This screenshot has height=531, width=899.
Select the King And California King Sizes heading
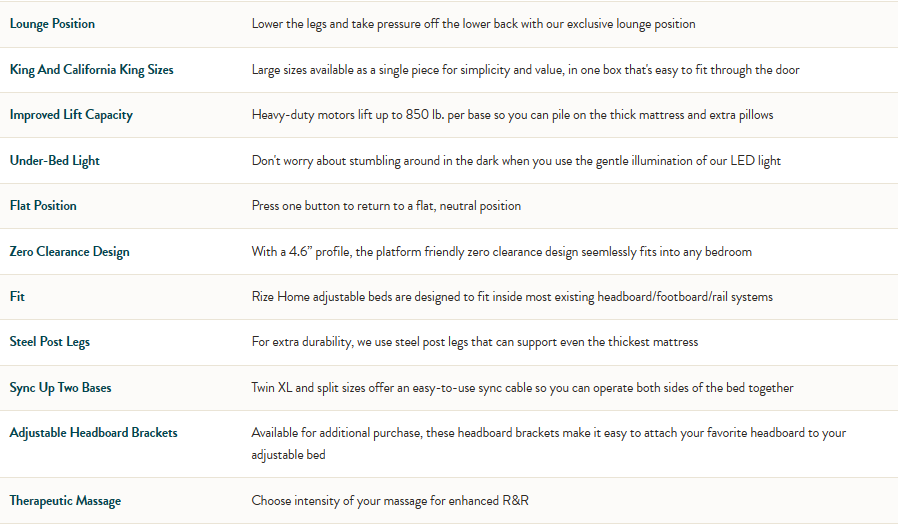91,70
